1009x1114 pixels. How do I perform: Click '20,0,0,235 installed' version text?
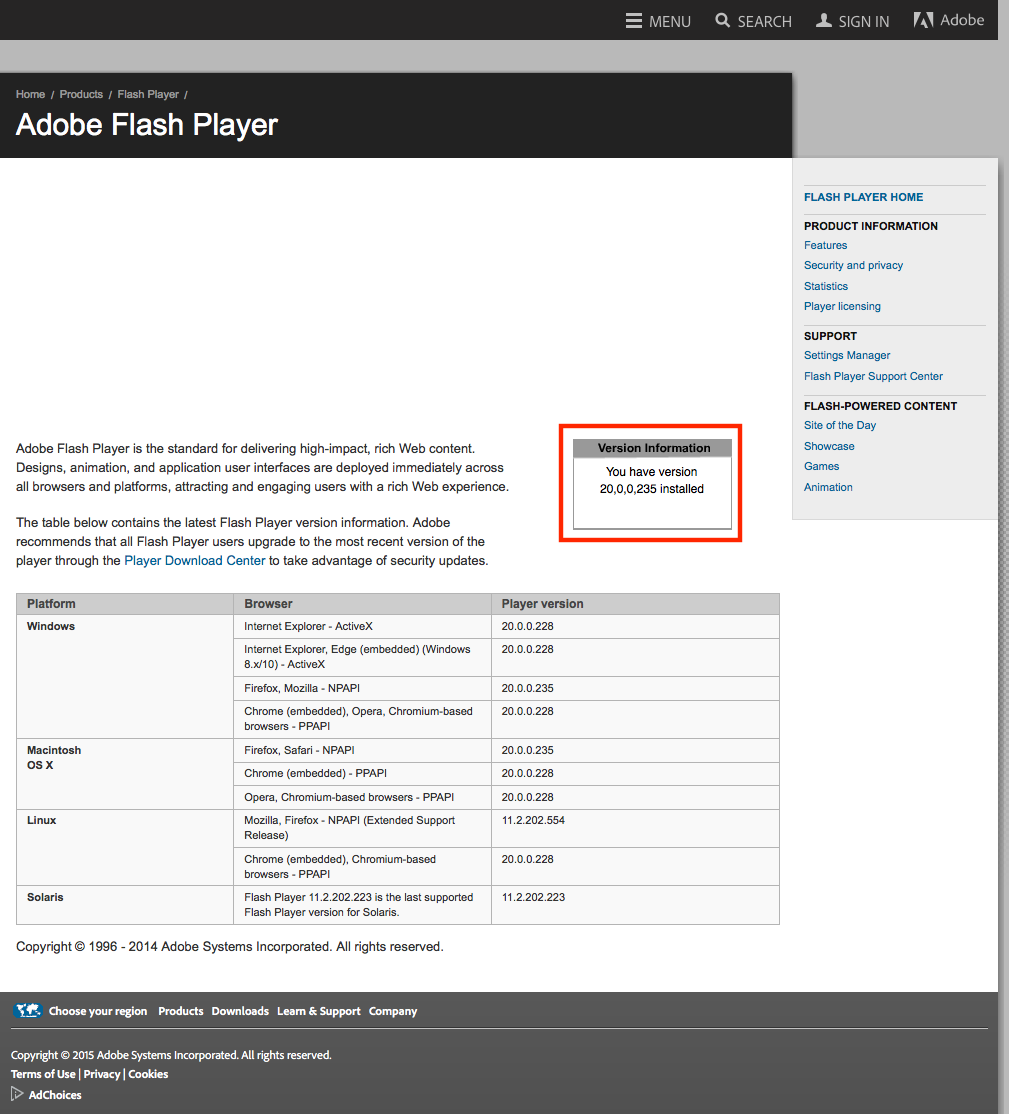pyautogui.click(x=652, y=489)
